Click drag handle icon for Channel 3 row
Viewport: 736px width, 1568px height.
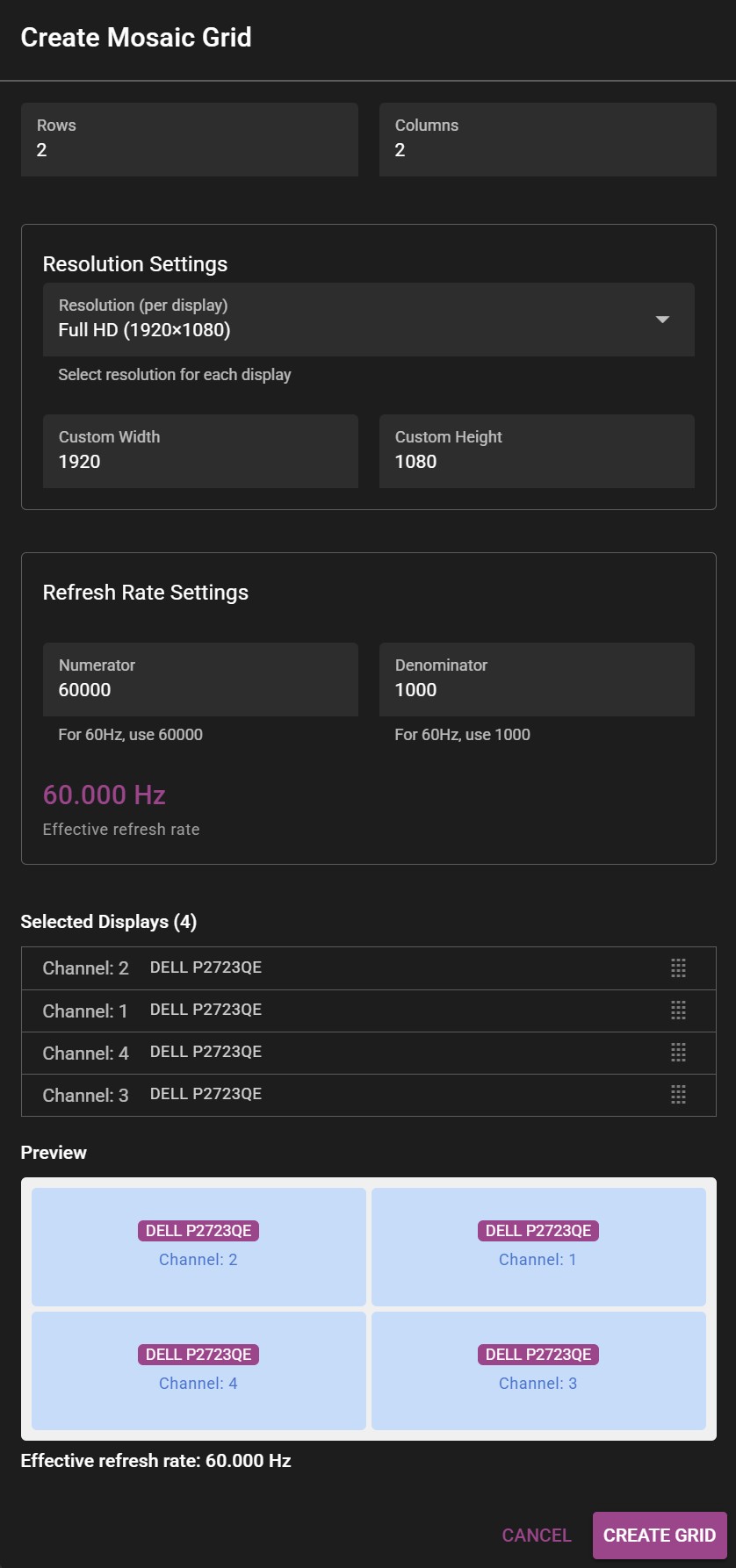(x=678, y=1095)
